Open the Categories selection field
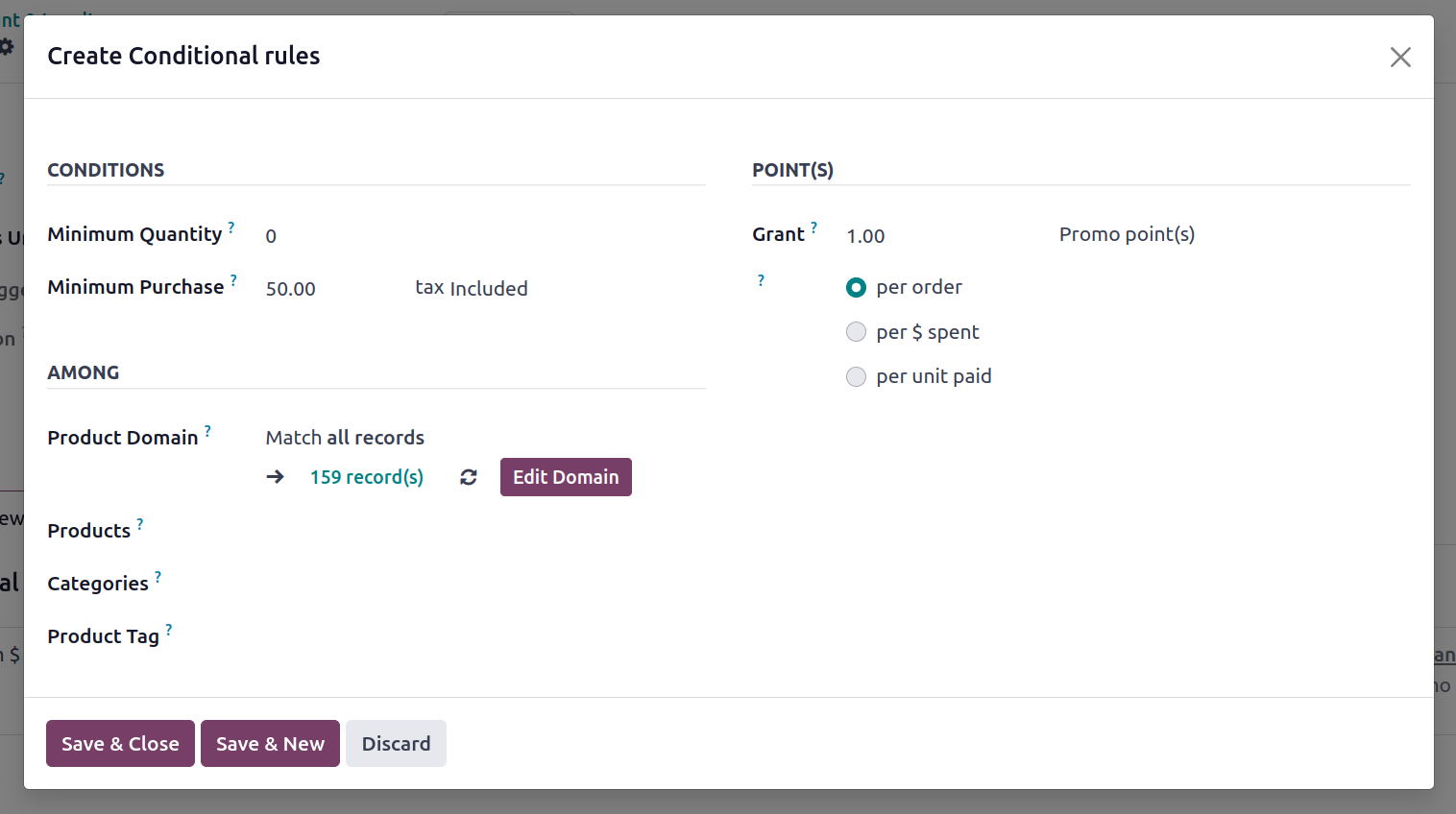The image size is (1456, 814). 485,584
